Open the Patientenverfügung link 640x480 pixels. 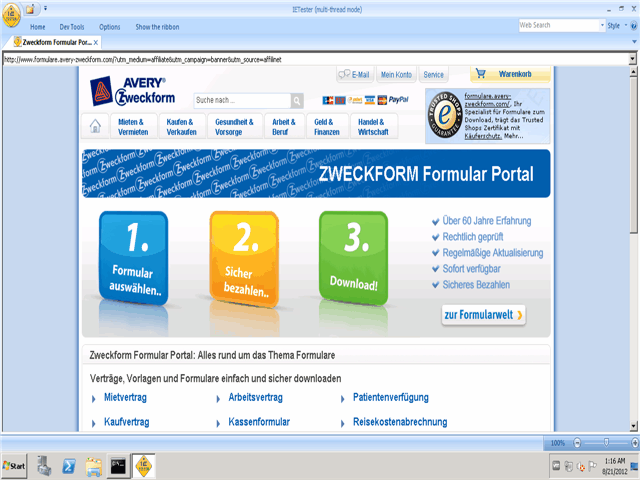tap(391, 397)
